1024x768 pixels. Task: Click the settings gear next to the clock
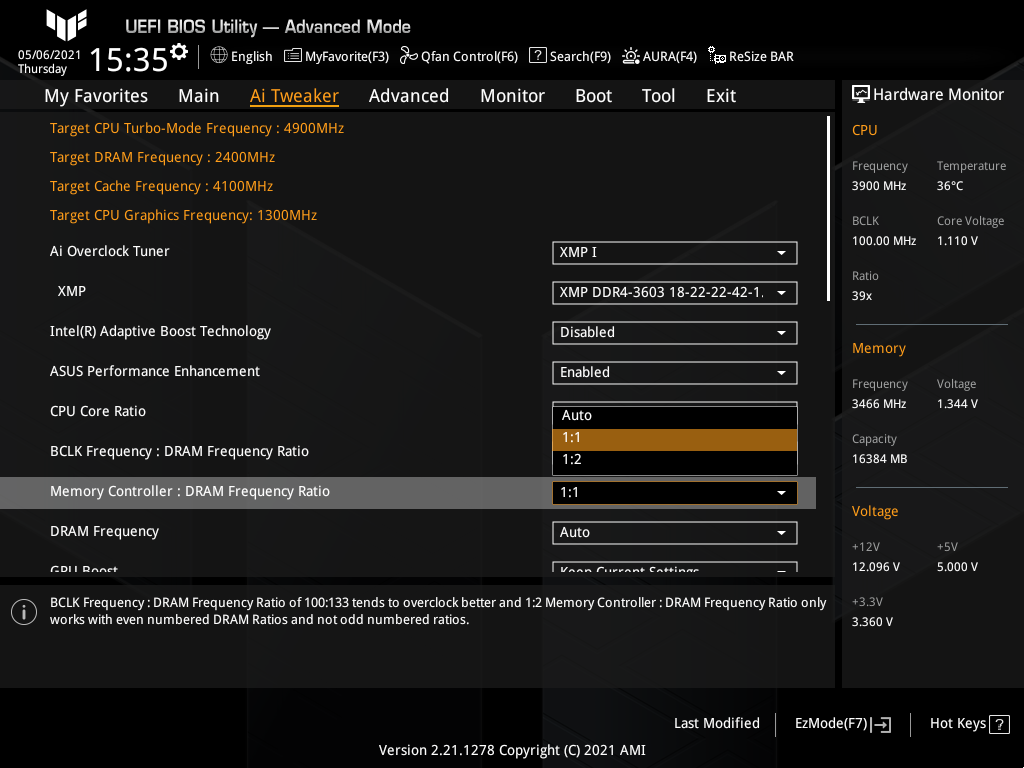[179, 52]
